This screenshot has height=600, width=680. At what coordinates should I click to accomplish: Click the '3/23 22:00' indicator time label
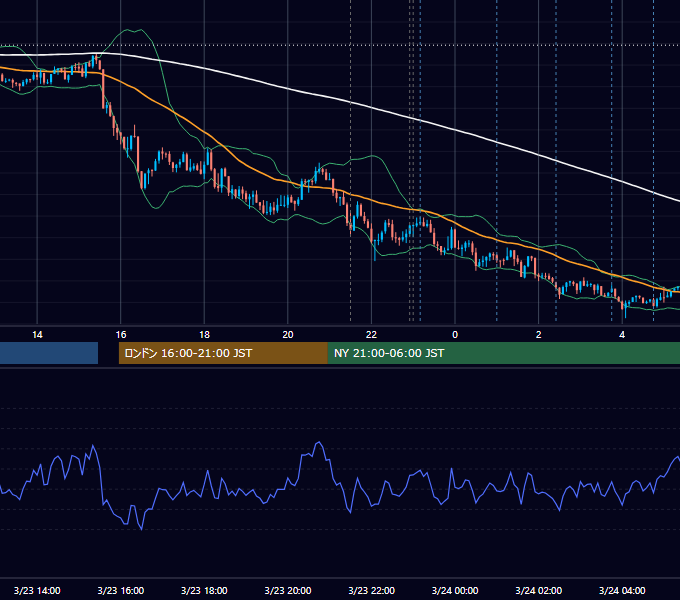coord(372,590)
